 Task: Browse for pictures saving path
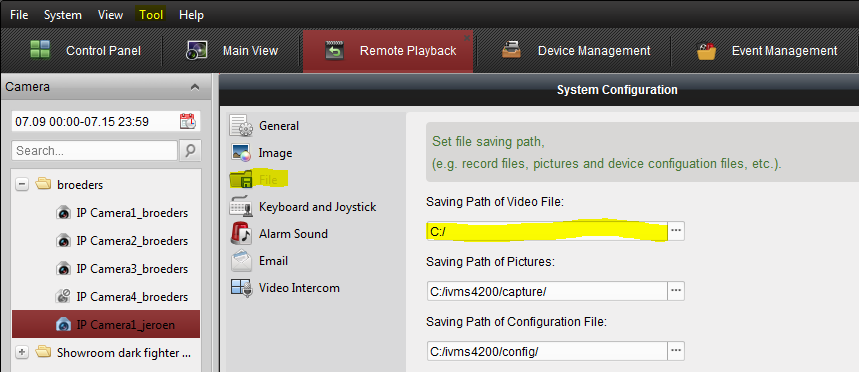coord(676,291)
